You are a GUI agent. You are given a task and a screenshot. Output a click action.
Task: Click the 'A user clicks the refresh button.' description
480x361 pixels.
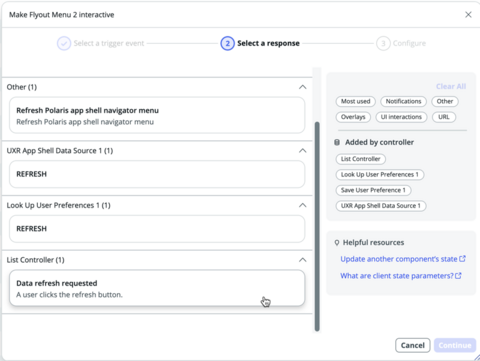(x=69, y=295)
